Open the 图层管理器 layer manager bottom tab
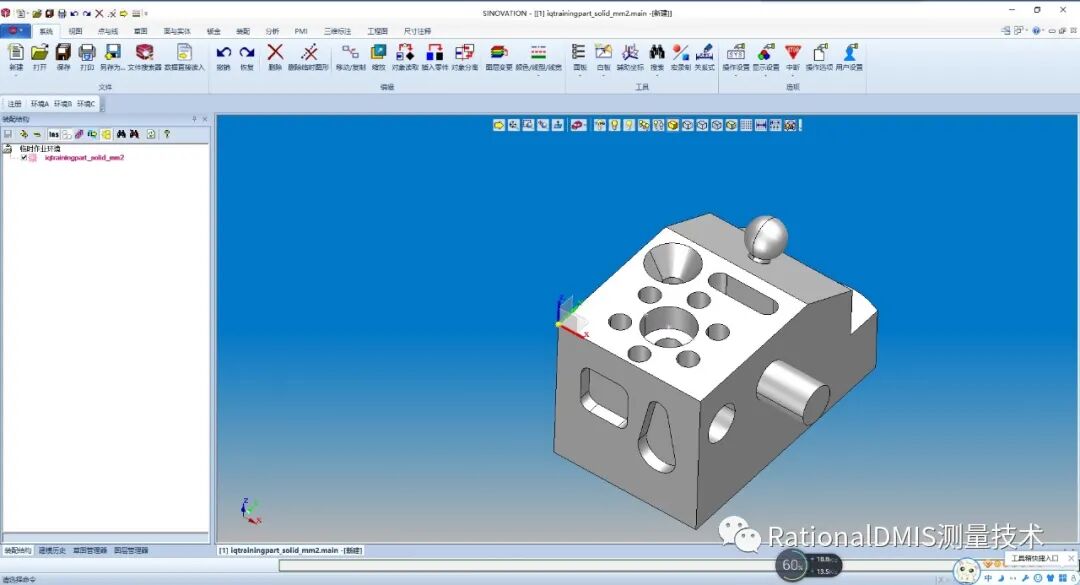Image resolution: width=1080 pixels, height=585 pixels. pos(131,551)
